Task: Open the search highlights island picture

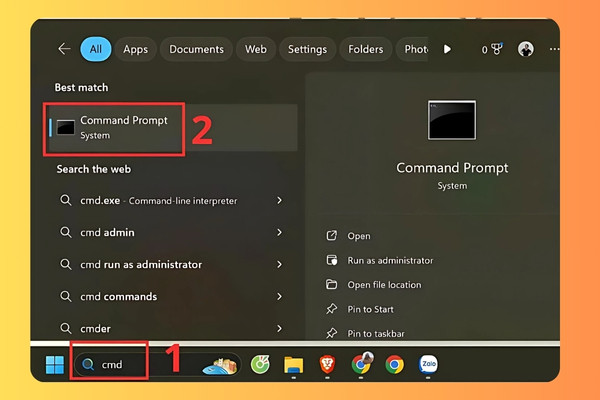Action: [220, 366]
